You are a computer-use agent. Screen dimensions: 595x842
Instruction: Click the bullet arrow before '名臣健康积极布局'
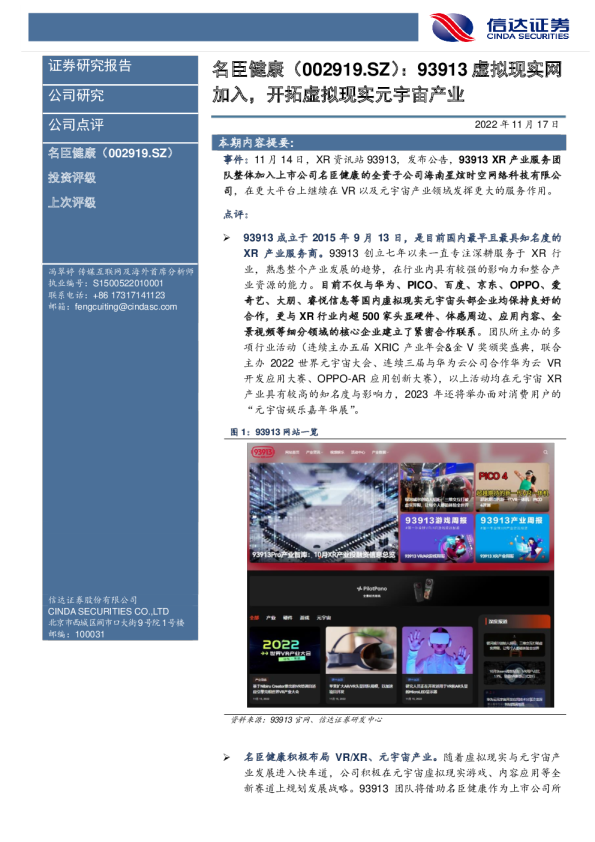227,757
